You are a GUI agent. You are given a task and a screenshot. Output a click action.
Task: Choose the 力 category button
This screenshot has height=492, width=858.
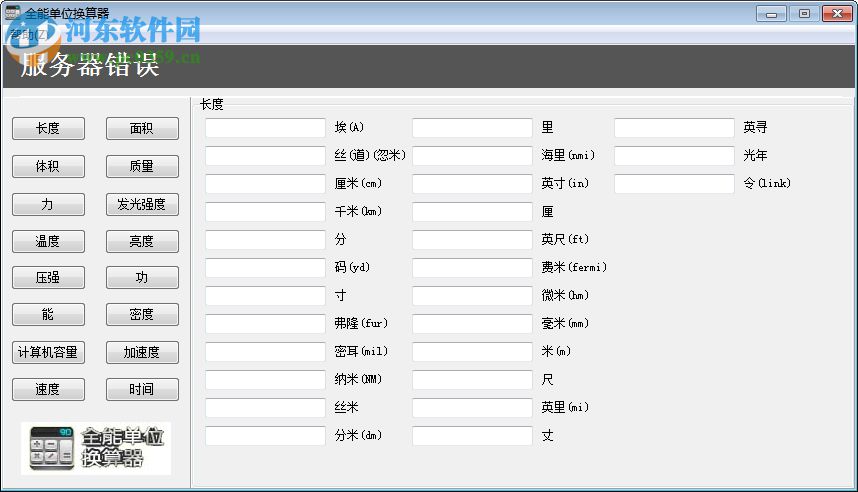48,205
